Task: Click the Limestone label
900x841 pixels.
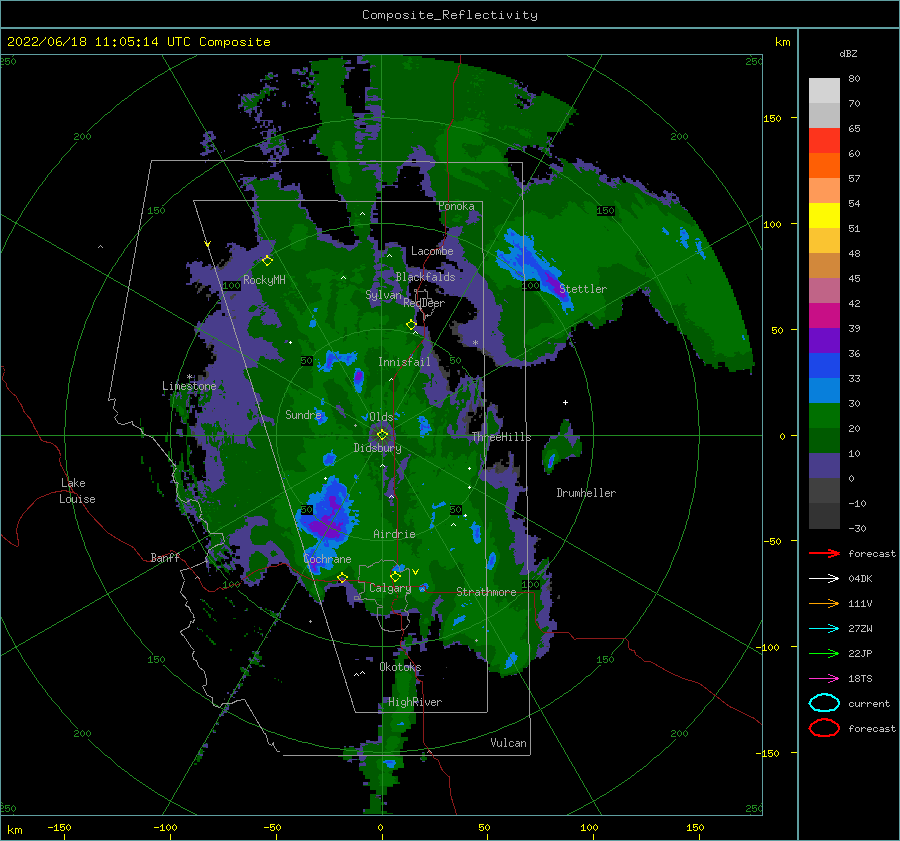Action: [189, 386]
